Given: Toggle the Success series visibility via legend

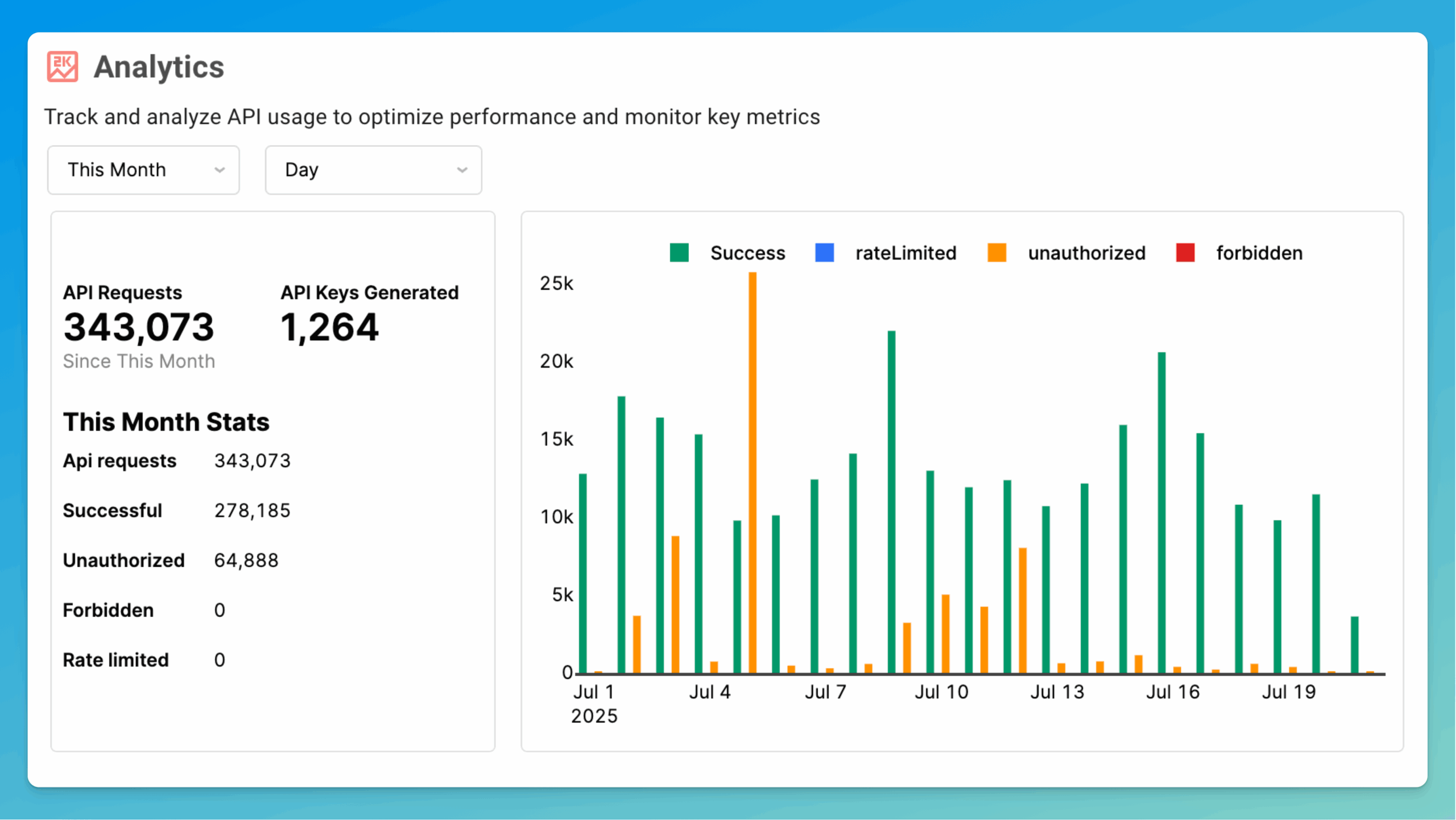Looking at the screenshot, I should [747, 253].
